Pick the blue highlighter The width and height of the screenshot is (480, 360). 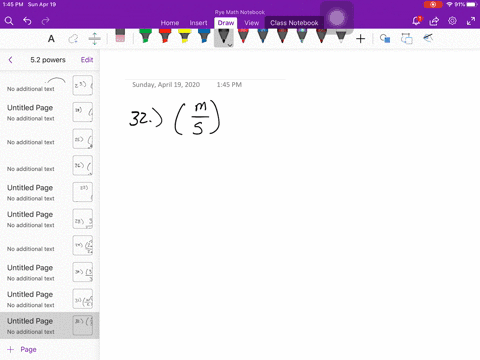(x=204, y=36)
